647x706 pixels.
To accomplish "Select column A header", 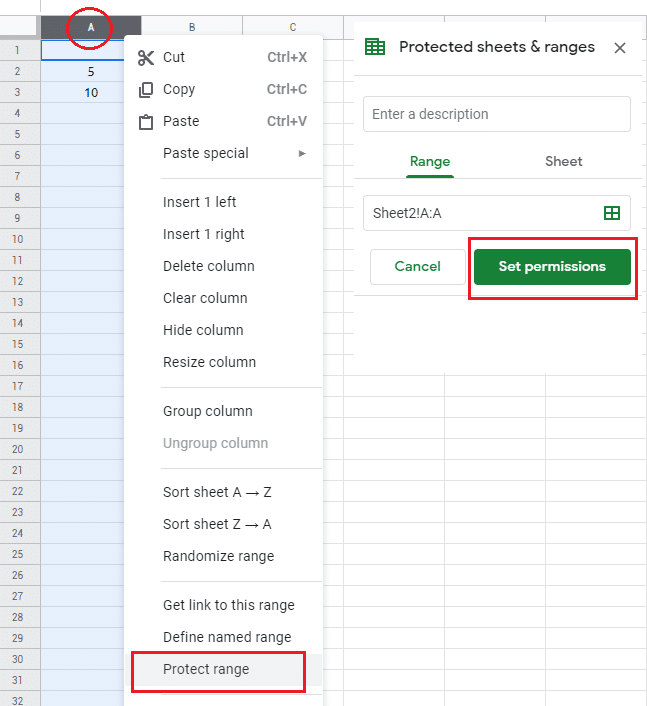I will (90, 27).
